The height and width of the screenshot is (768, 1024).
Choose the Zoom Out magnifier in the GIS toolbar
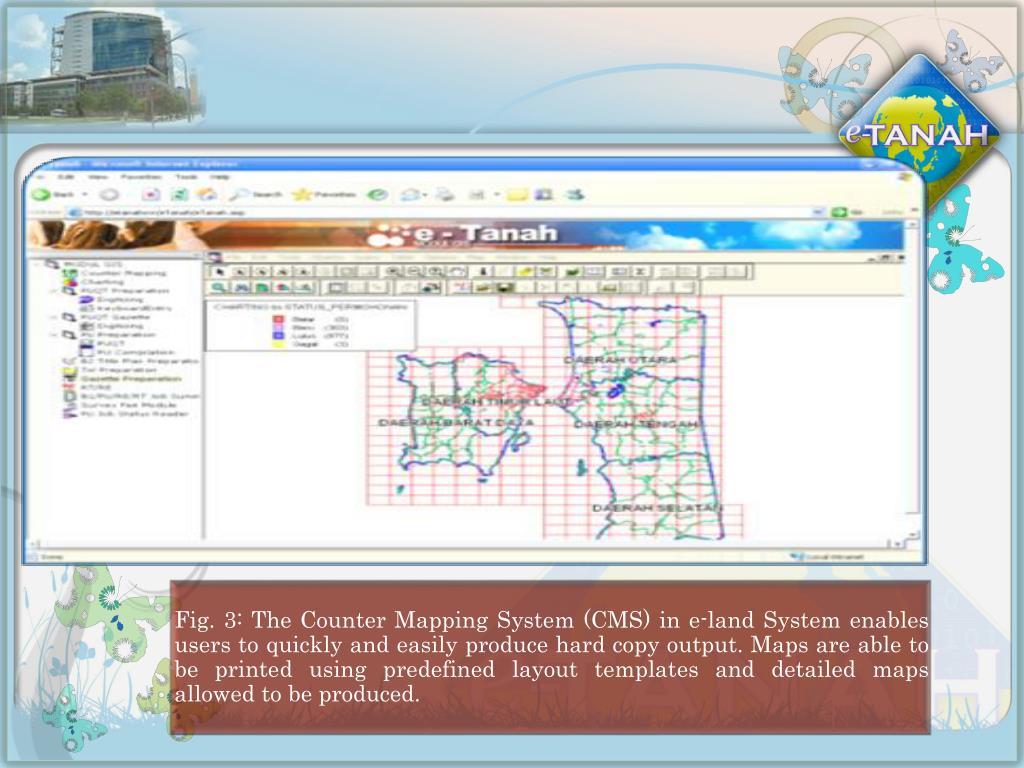tap(414, 272)
